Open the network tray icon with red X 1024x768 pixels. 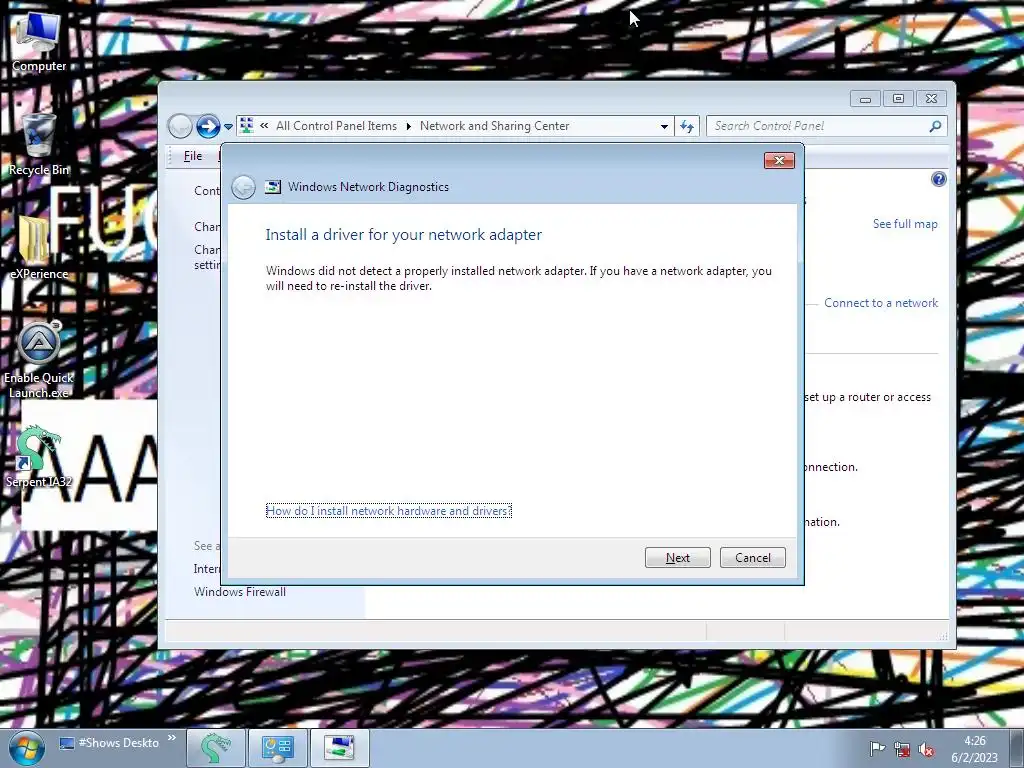pos(902,749)
